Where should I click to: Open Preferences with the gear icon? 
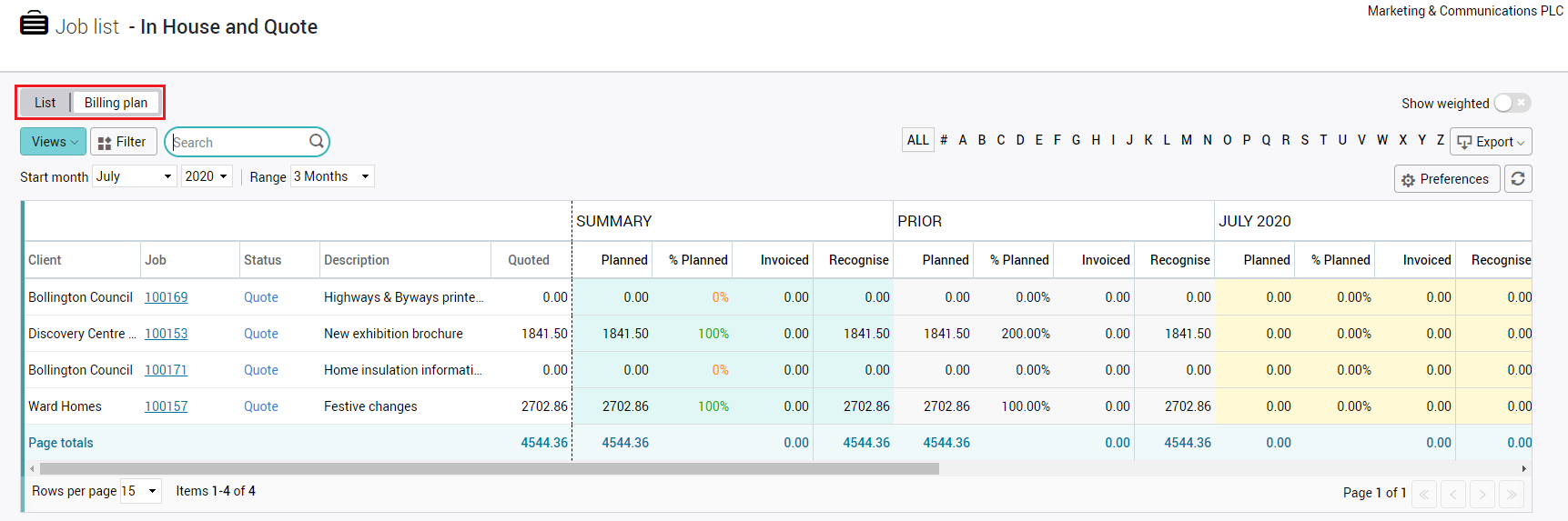(1446, 179)
